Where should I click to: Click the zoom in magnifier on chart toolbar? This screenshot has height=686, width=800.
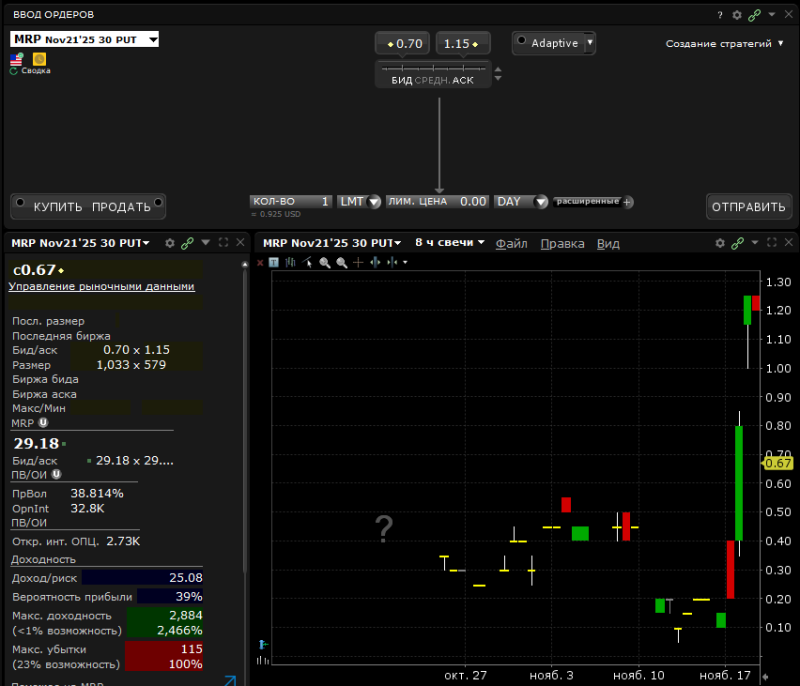(326, 262)
